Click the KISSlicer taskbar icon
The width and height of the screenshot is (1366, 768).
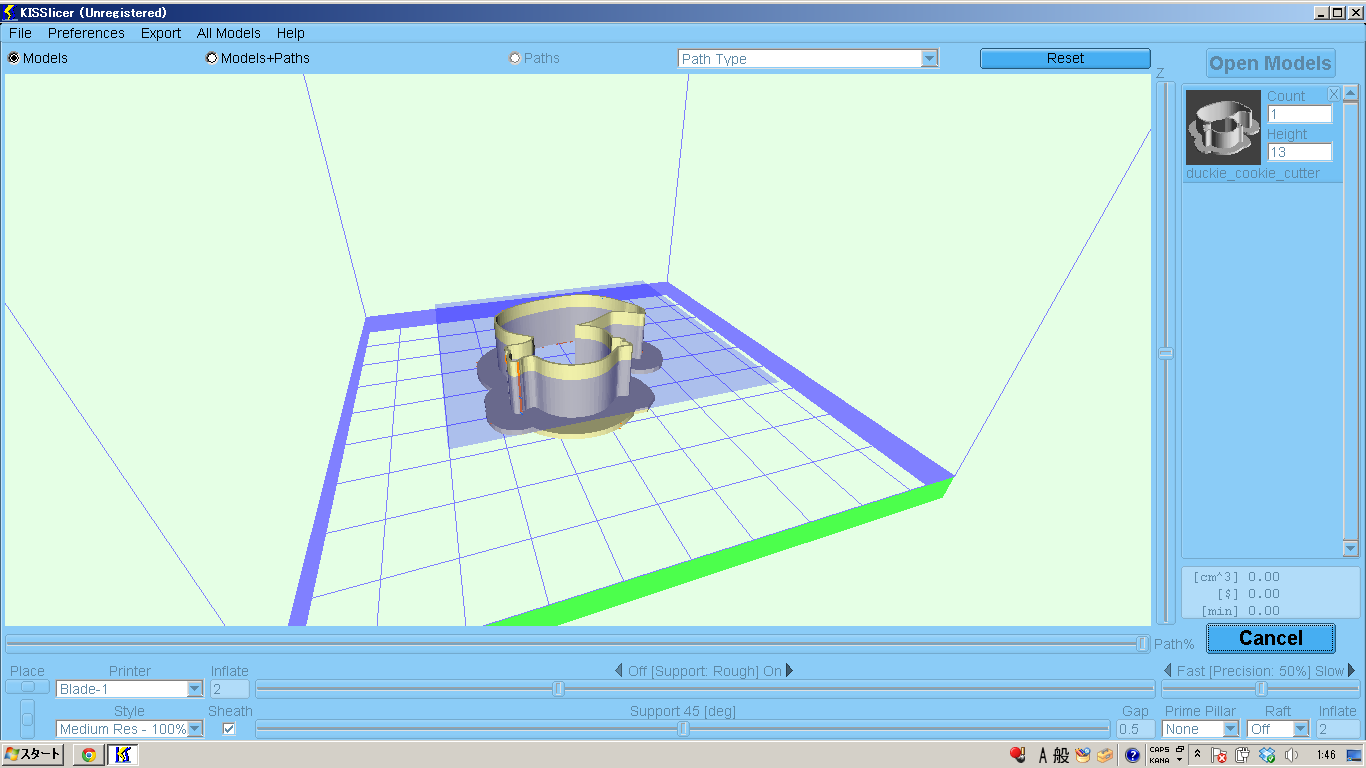(x=123, y=755)
